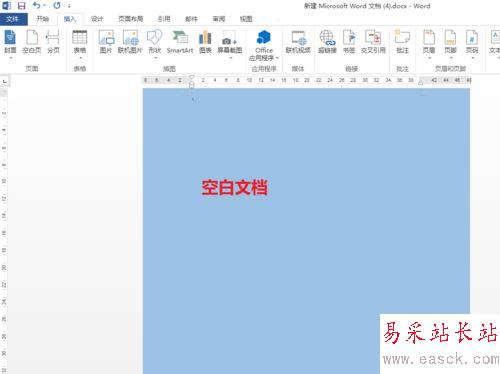Open Office 应用程序 apps dropdown
Screen dimensions: 500x374
(x=264, y=46)
